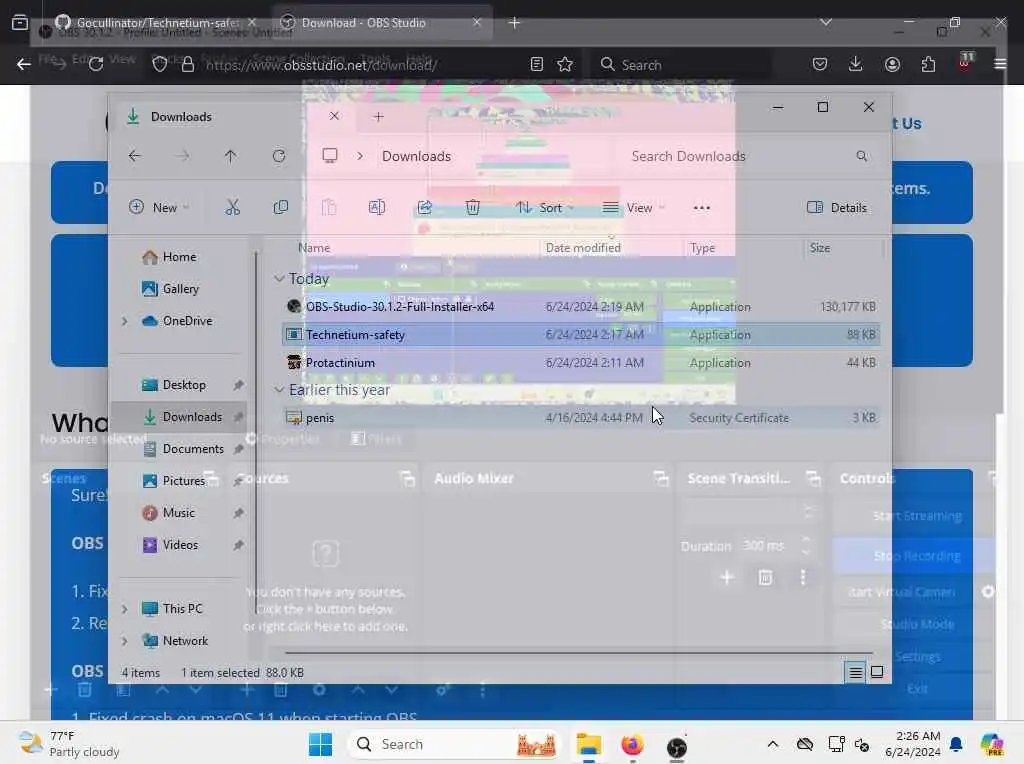This screenshot has width=1024, height=764.
Task: Go back in File Explorer
Action: pyautogui.click(x=135, y=156)
